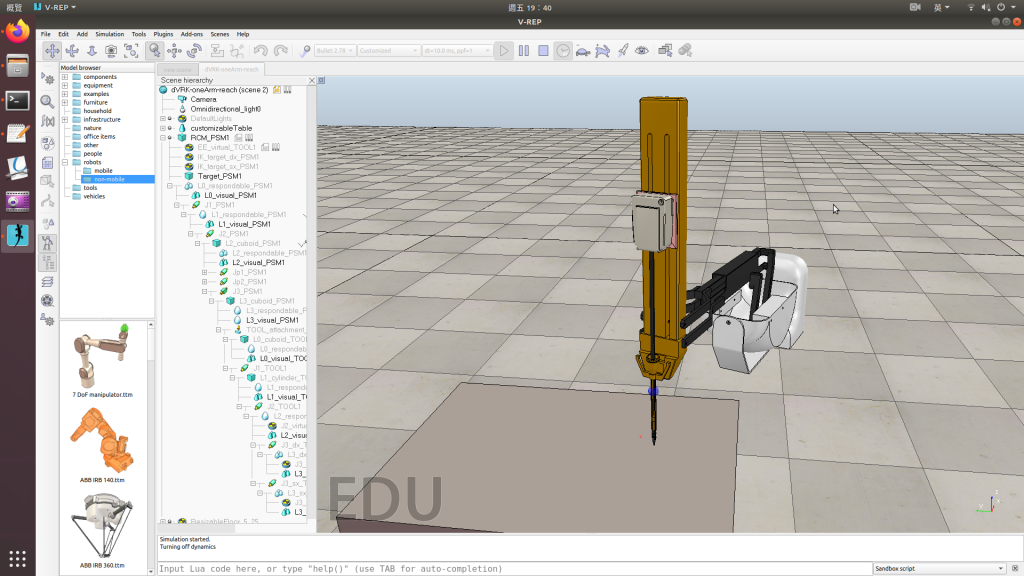Image resolution: width=1024 pixels, height=576 pixels.
Task: Open the Plugins menu
Action: 163,34
